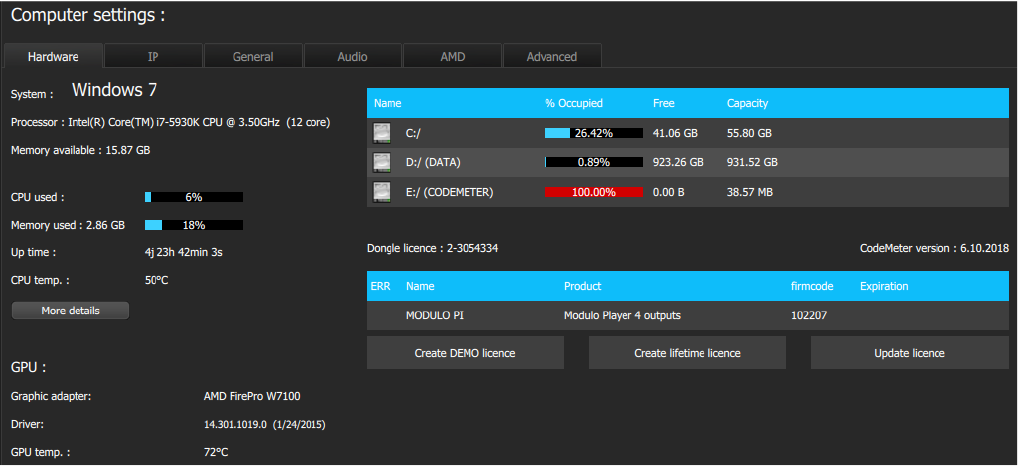The height and width of the screenshot is (466, 1018).
Task: Click the firmcode value 102207
Action: pyautogui.click(x=809, y=316)
